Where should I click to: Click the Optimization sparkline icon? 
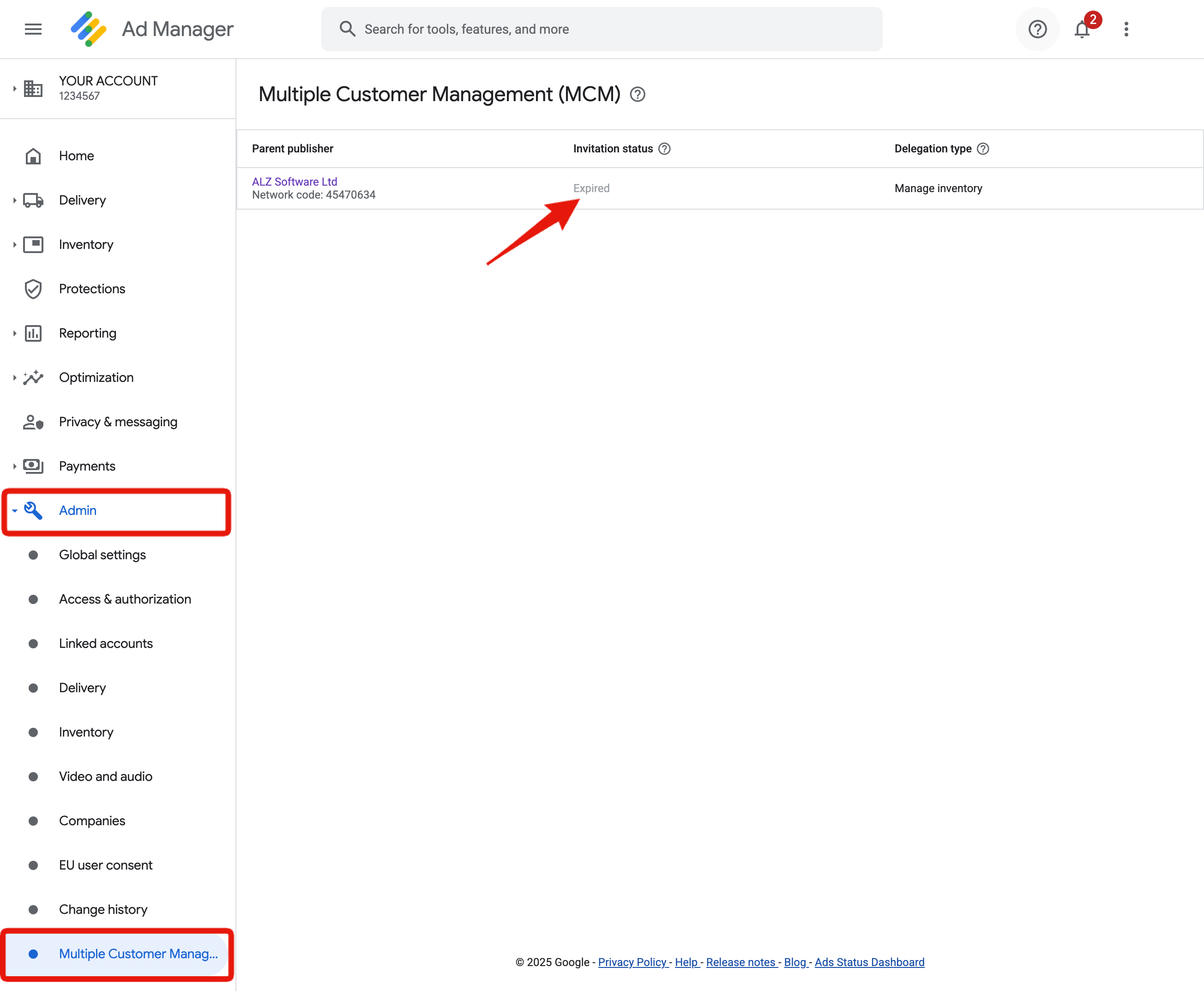click(33, 377)
